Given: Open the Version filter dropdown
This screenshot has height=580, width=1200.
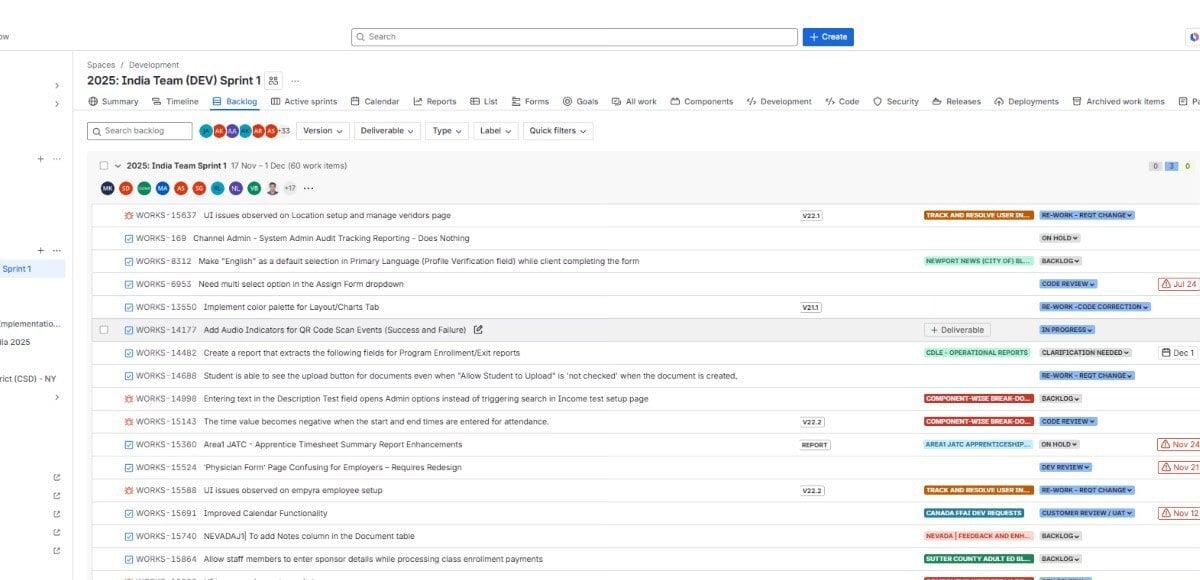Looking at the screenshot, I should (x=322, y=131).
